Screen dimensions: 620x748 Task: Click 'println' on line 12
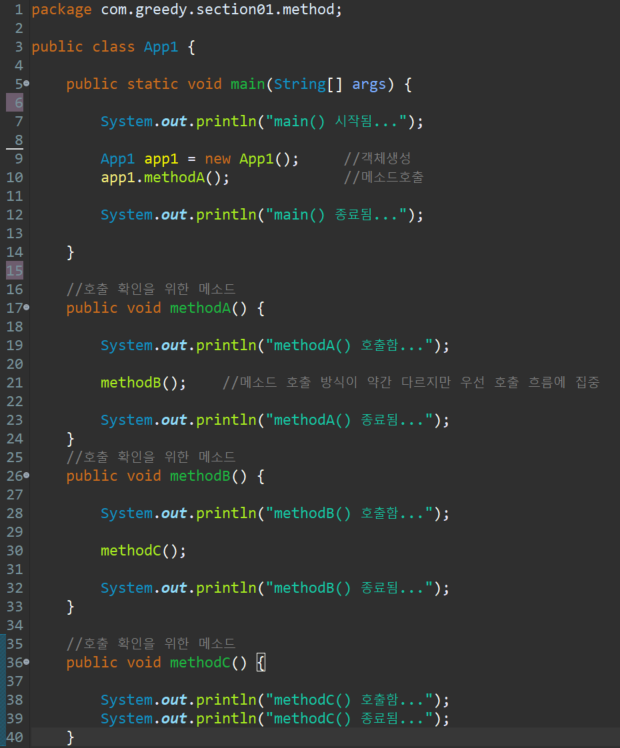(226, 215)
